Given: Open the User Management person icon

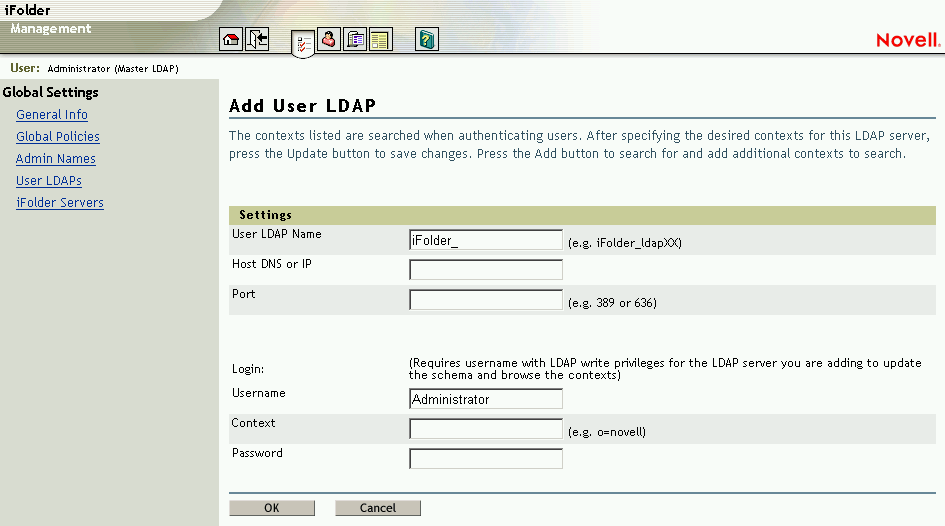Looking at the screenshot, I should [329, 39].
